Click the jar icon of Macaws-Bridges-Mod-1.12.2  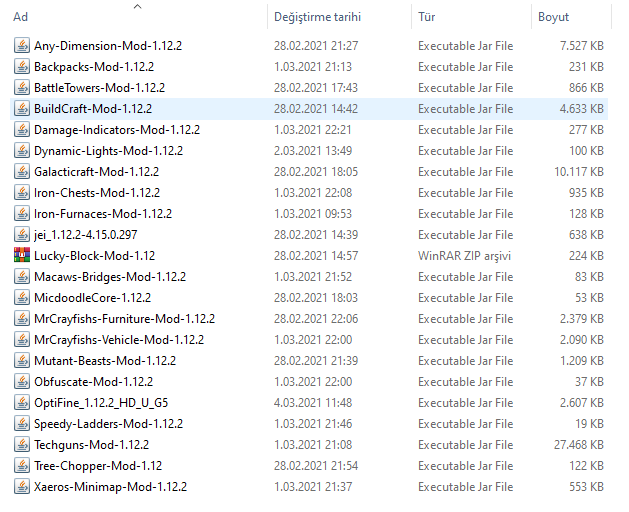(x=22, y=276)
